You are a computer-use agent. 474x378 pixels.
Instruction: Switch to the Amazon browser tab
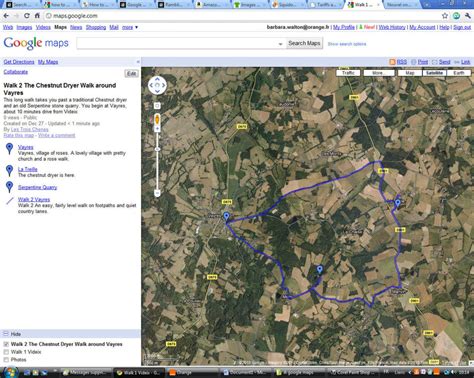tap(212, 5)
